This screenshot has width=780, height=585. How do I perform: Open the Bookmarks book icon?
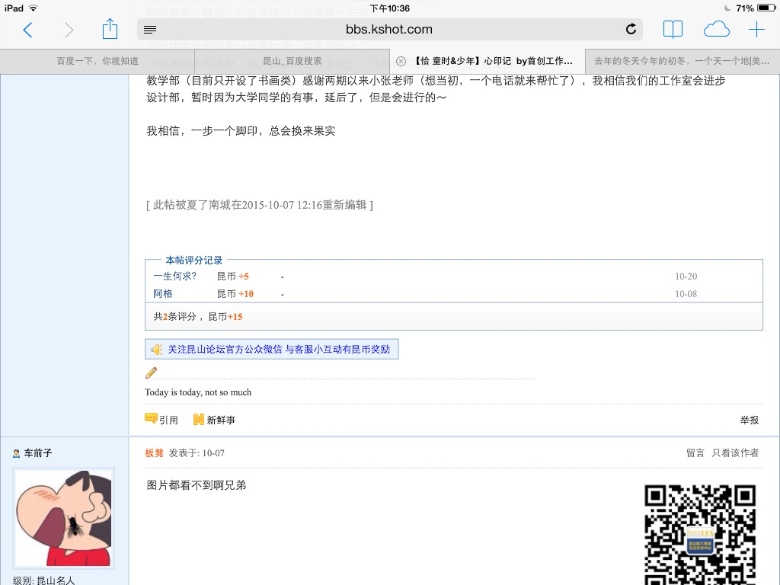tap(673, 30)
